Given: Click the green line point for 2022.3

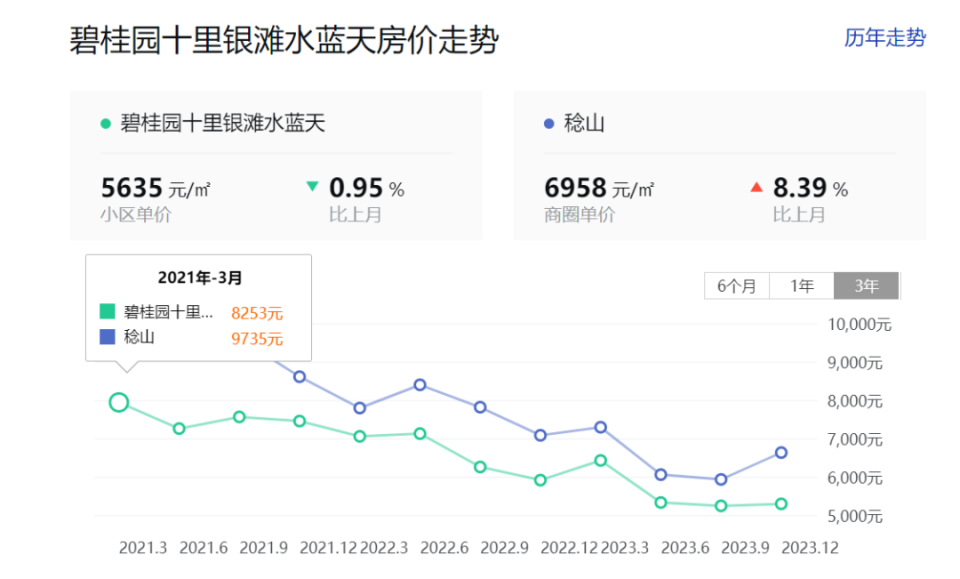Looking at the screenshot, I should (360, 436).
